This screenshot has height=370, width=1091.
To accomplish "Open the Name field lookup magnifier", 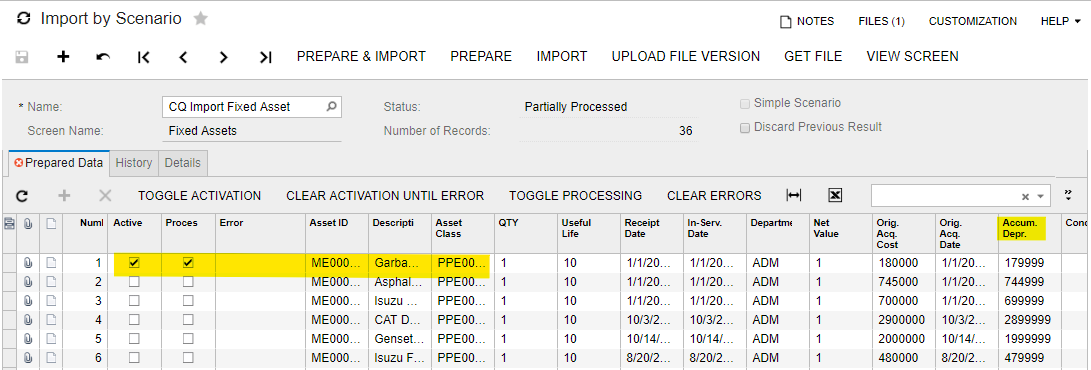I will click(x=331, y=106).
